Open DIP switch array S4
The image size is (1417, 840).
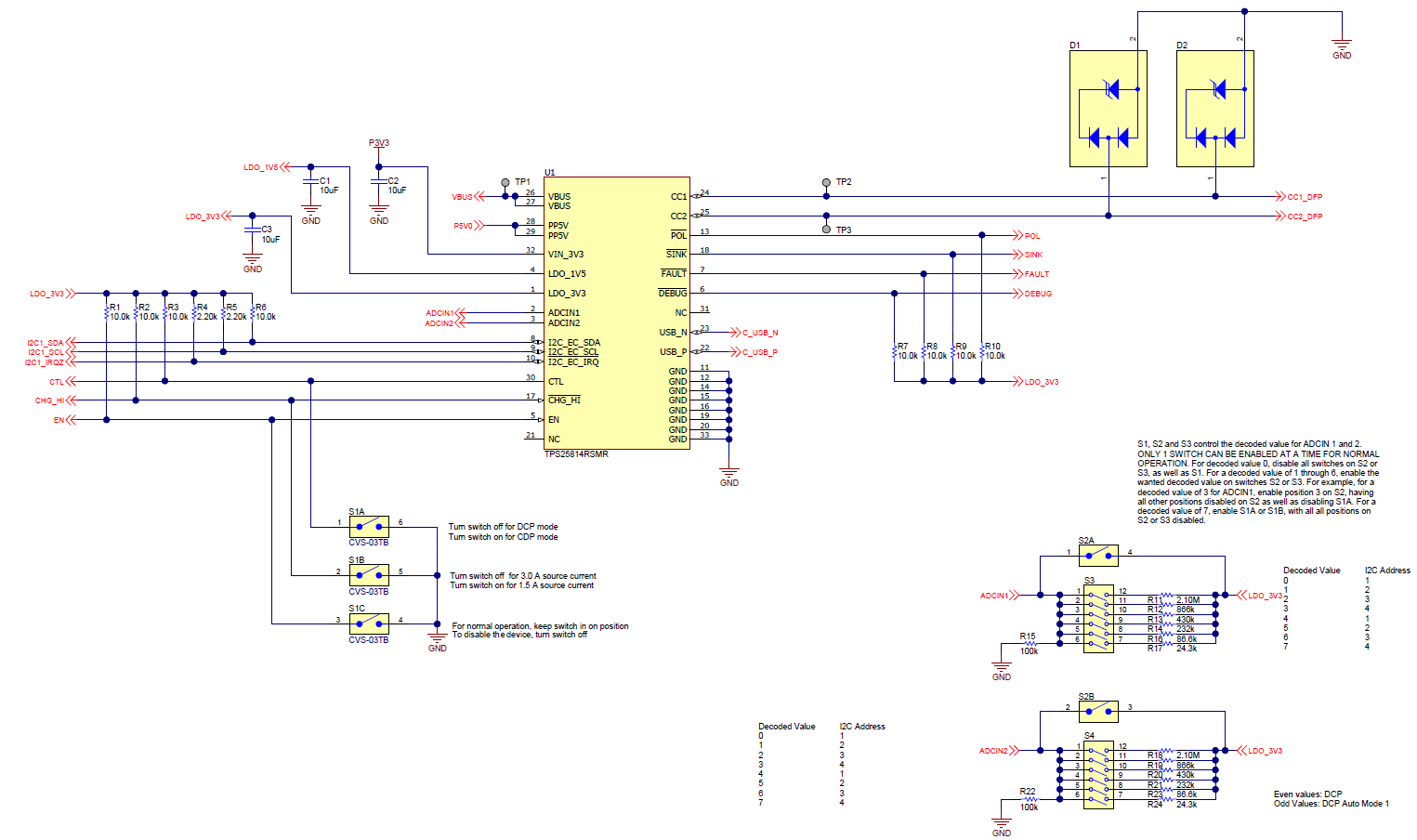click(x=1097, y=774)
